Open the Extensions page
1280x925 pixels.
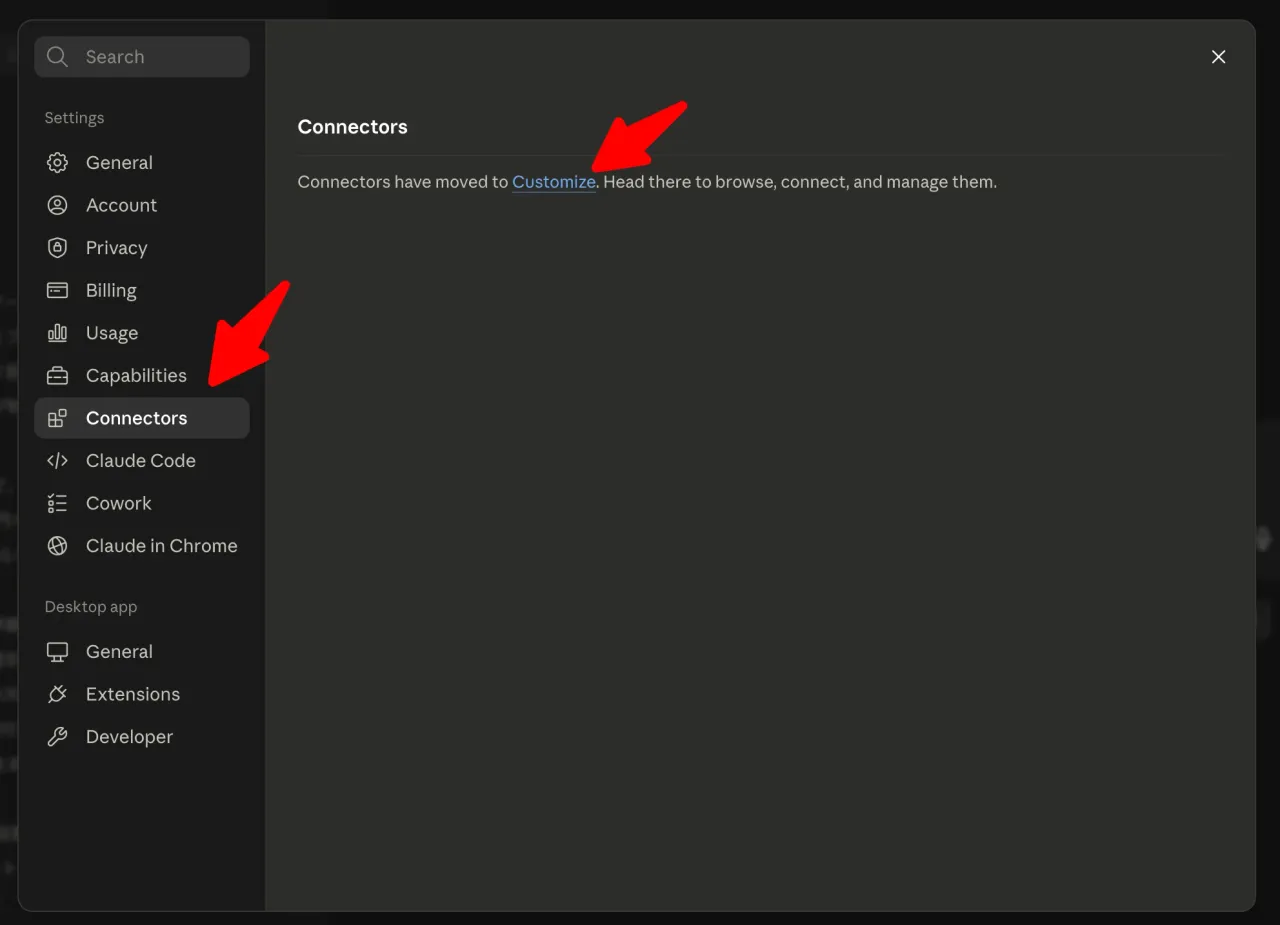pos(142,694)
